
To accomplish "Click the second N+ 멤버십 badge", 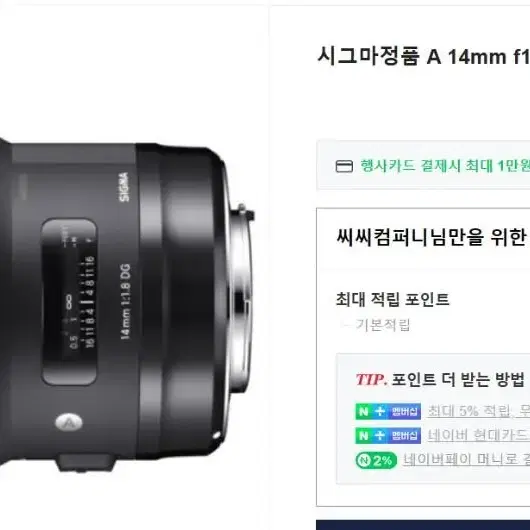I will coord(388,435).
